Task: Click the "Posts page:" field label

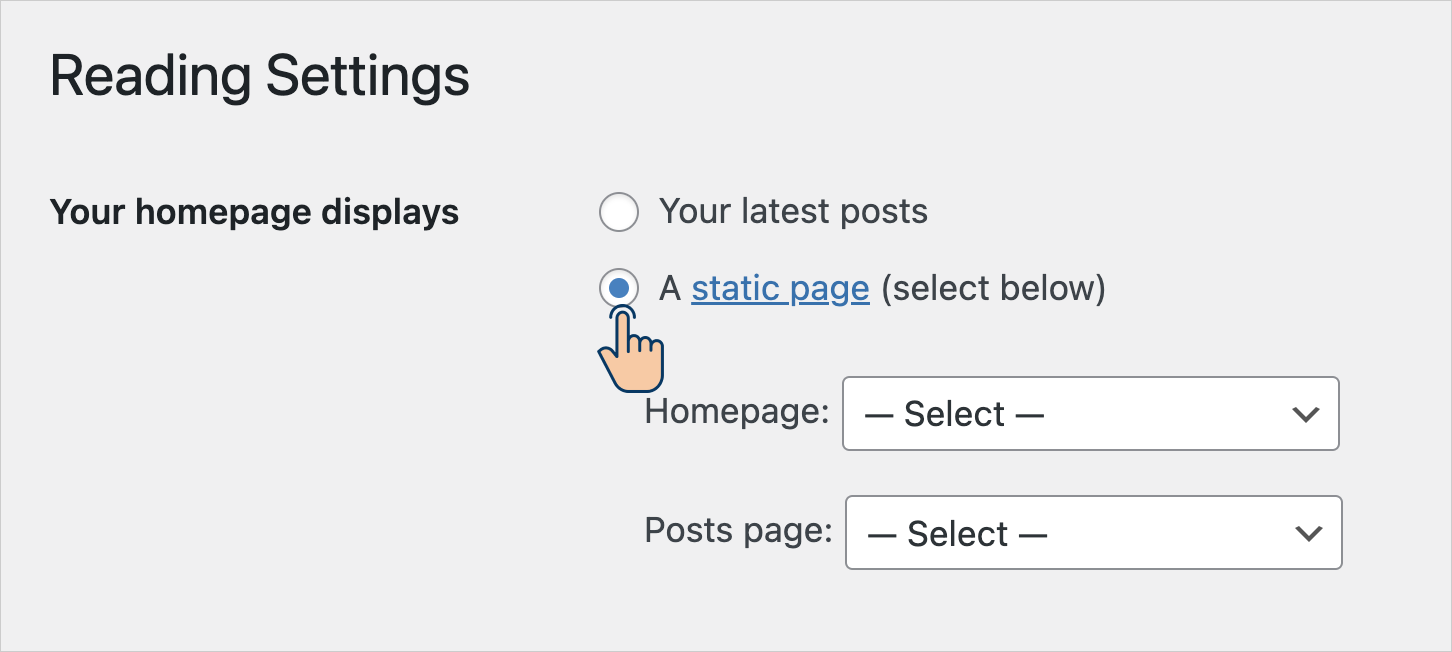Action: (x=738, y=530)
